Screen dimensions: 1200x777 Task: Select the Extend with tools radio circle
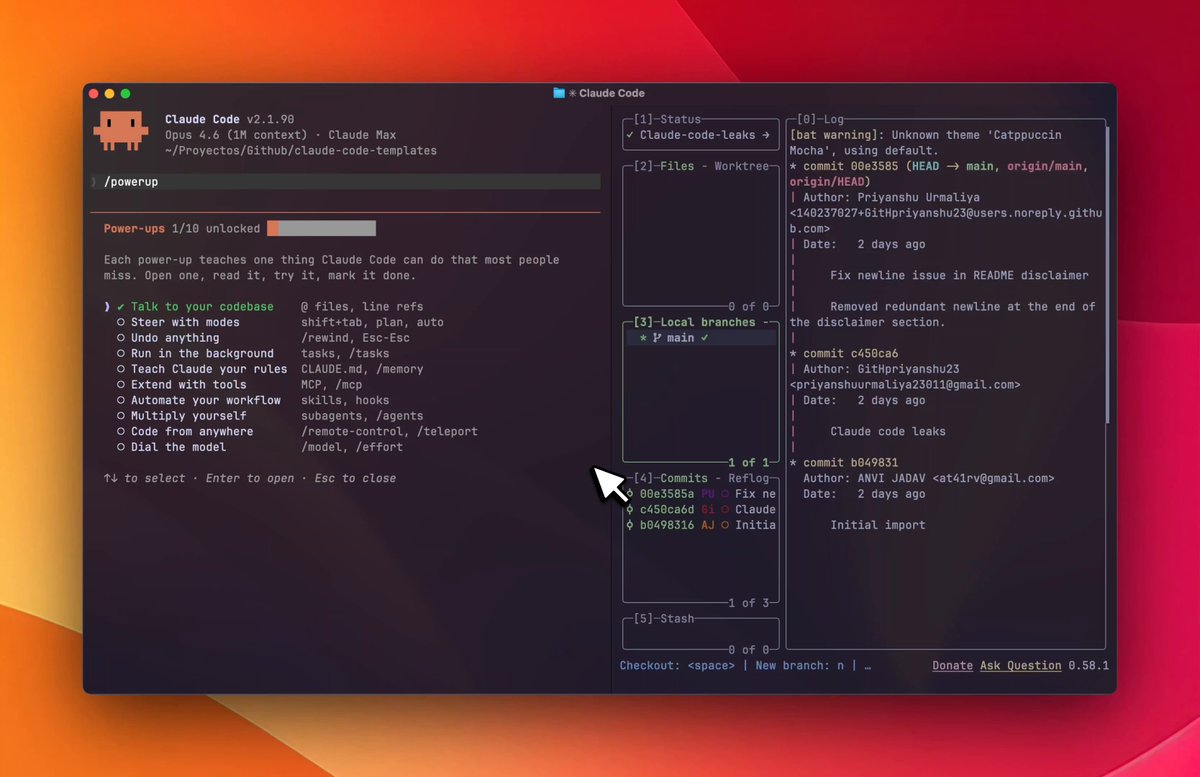pyautogui.click(x=120, y=385)
